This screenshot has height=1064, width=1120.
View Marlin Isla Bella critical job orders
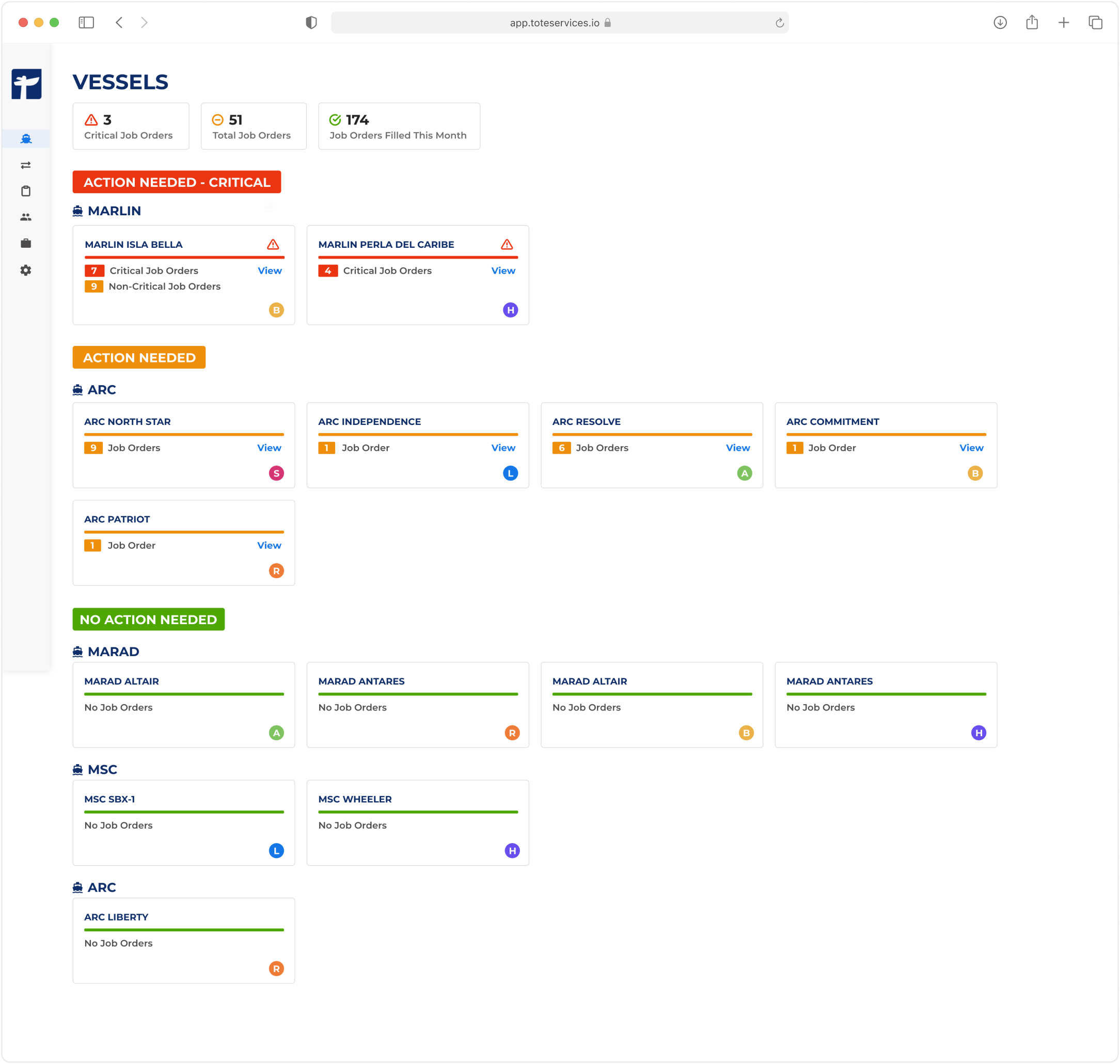[x=270, y=271]
